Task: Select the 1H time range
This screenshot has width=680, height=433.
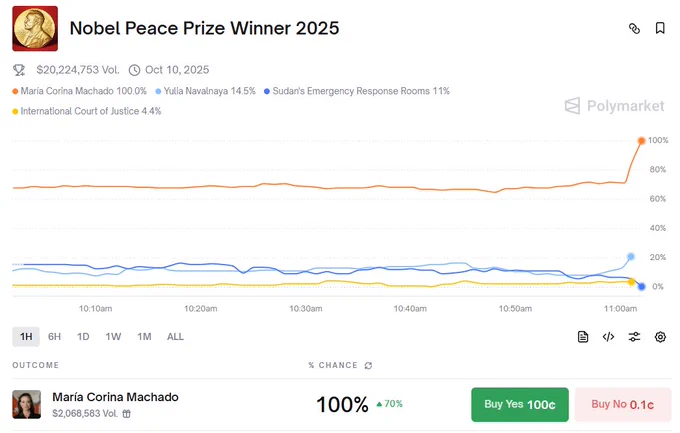Action: (26, 337)
